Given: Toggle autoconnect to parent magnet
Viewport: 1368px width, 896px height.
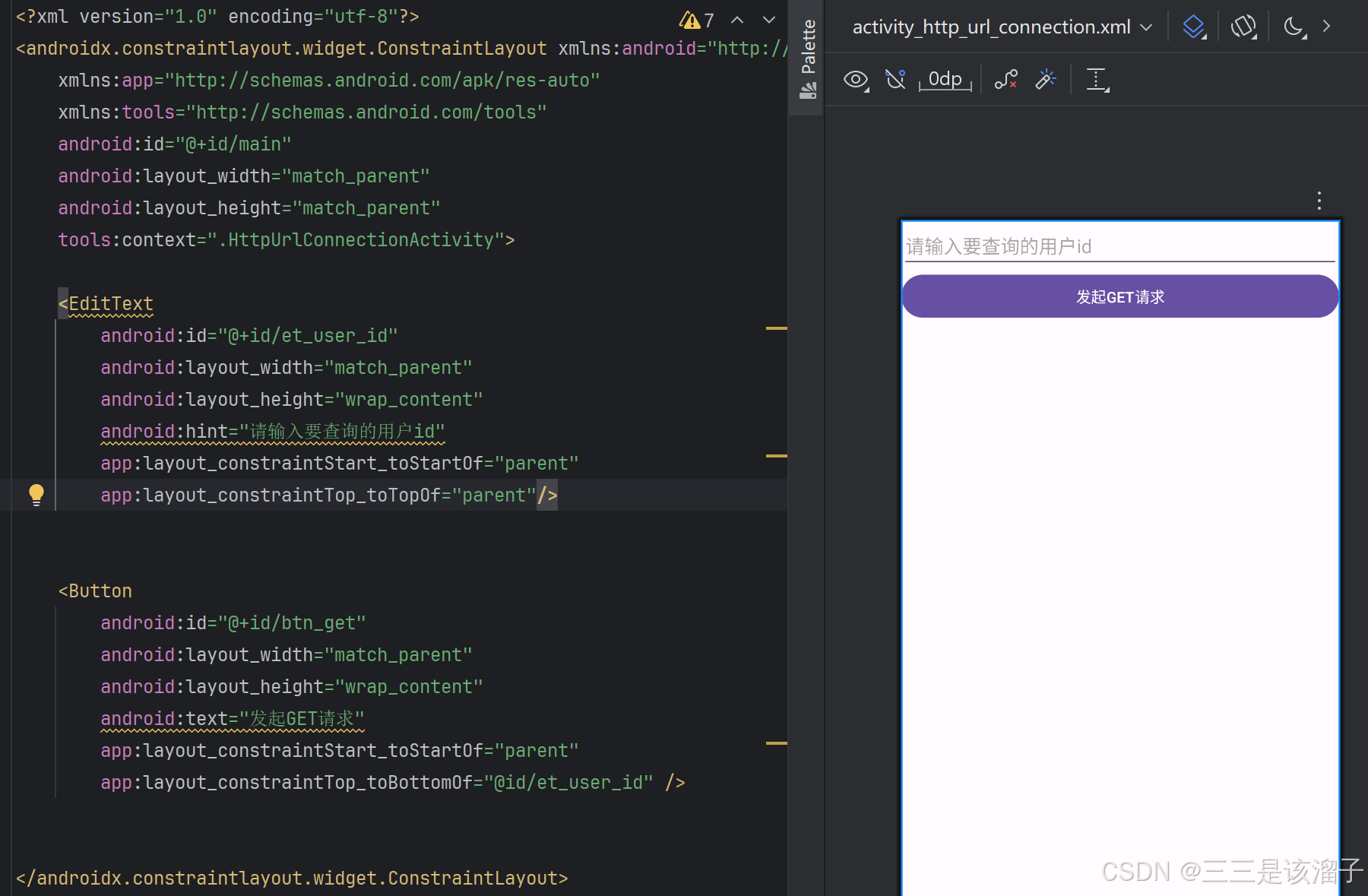Looking at the screenshot, I should [896, 80].
